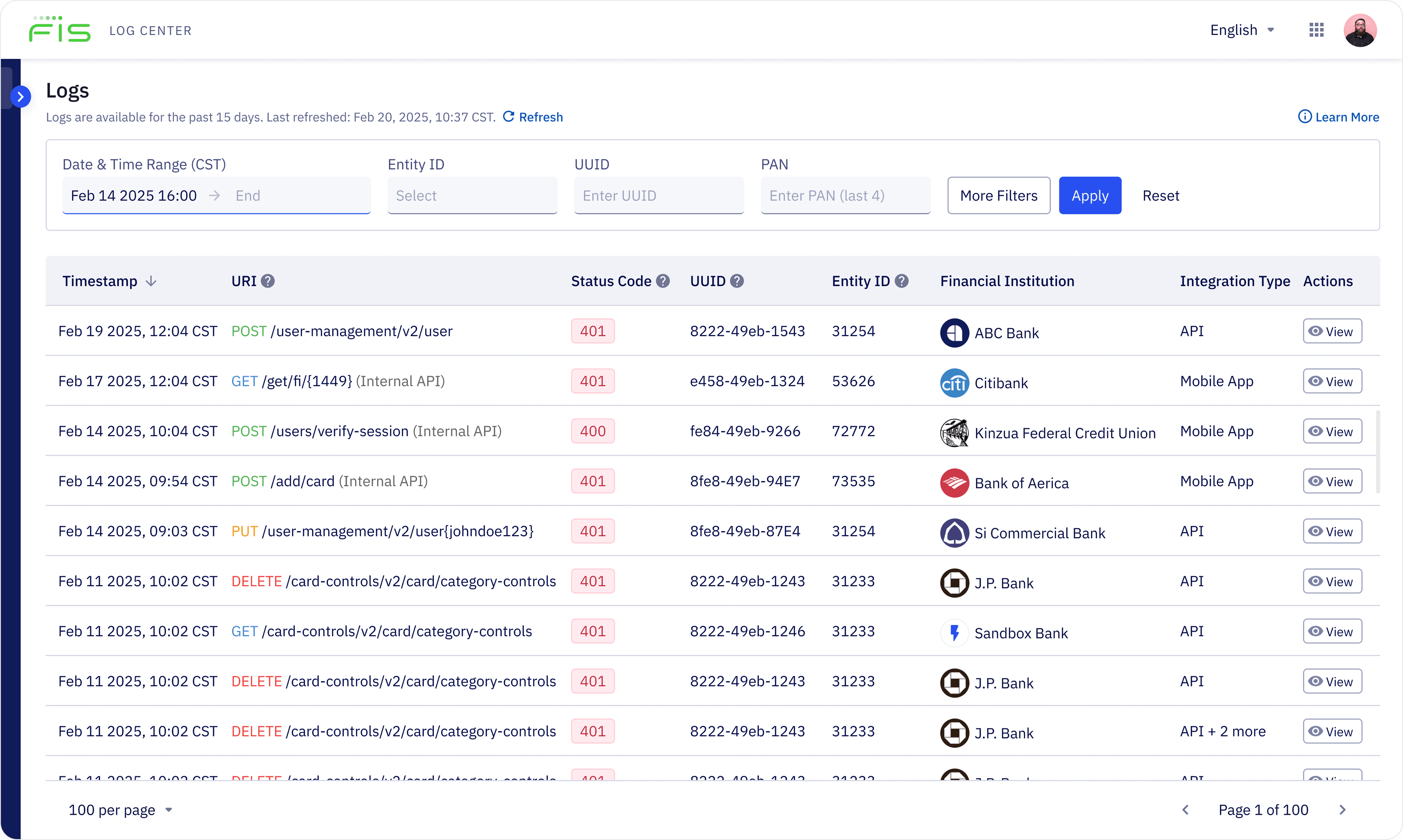Sort by Timestamp column arrow

coord(151,281)
